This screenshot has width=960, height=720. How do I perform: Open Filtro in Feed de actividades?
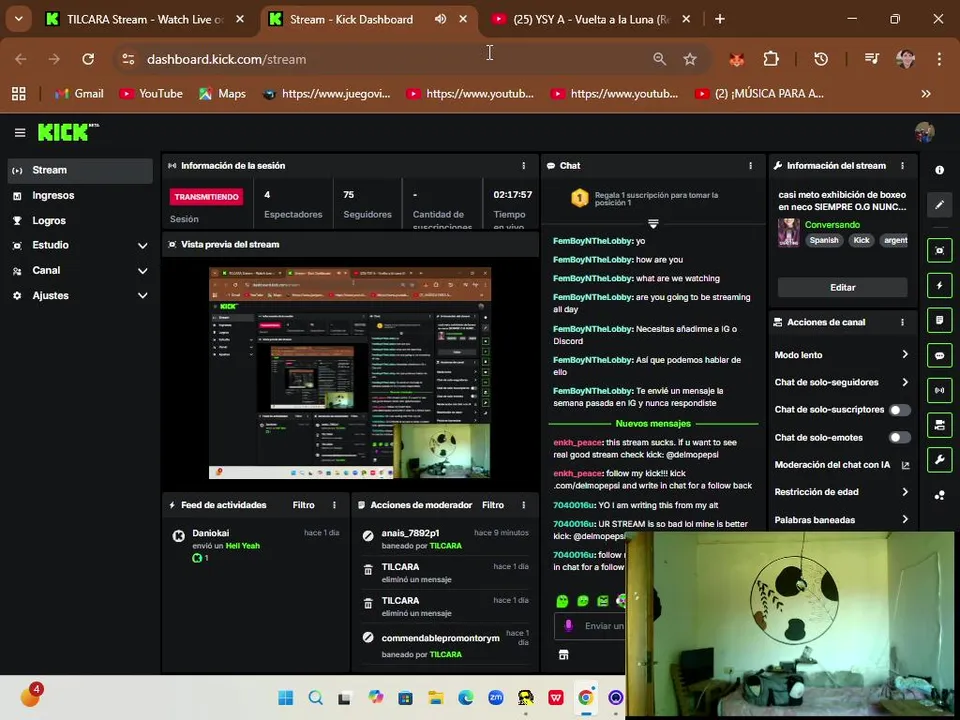tap(304, 505)
